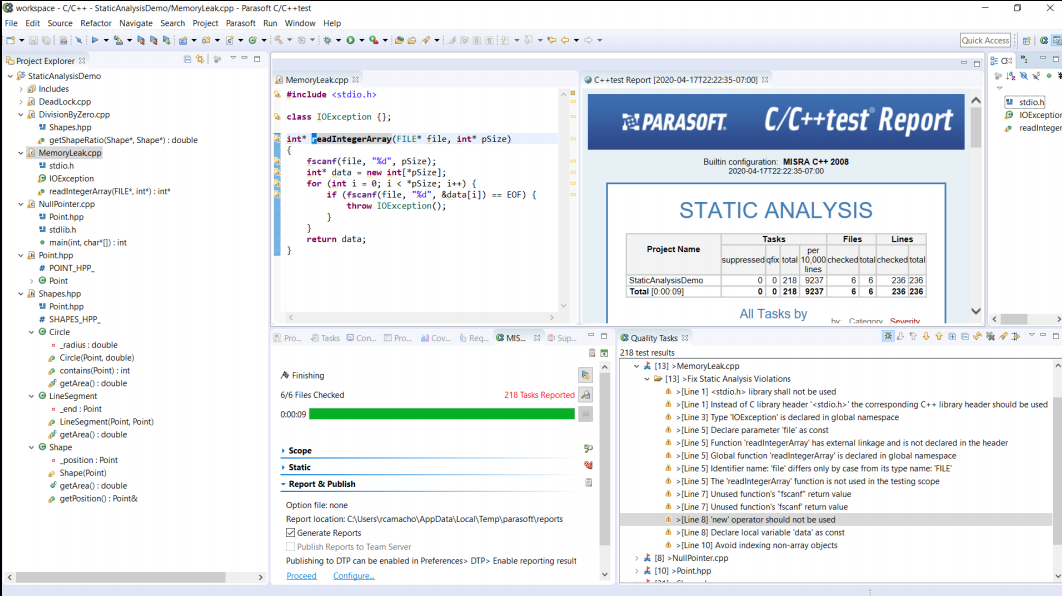
Task: Click the expand-all plus icon in Quality Tasks toolbar
Action: point(952,337)
